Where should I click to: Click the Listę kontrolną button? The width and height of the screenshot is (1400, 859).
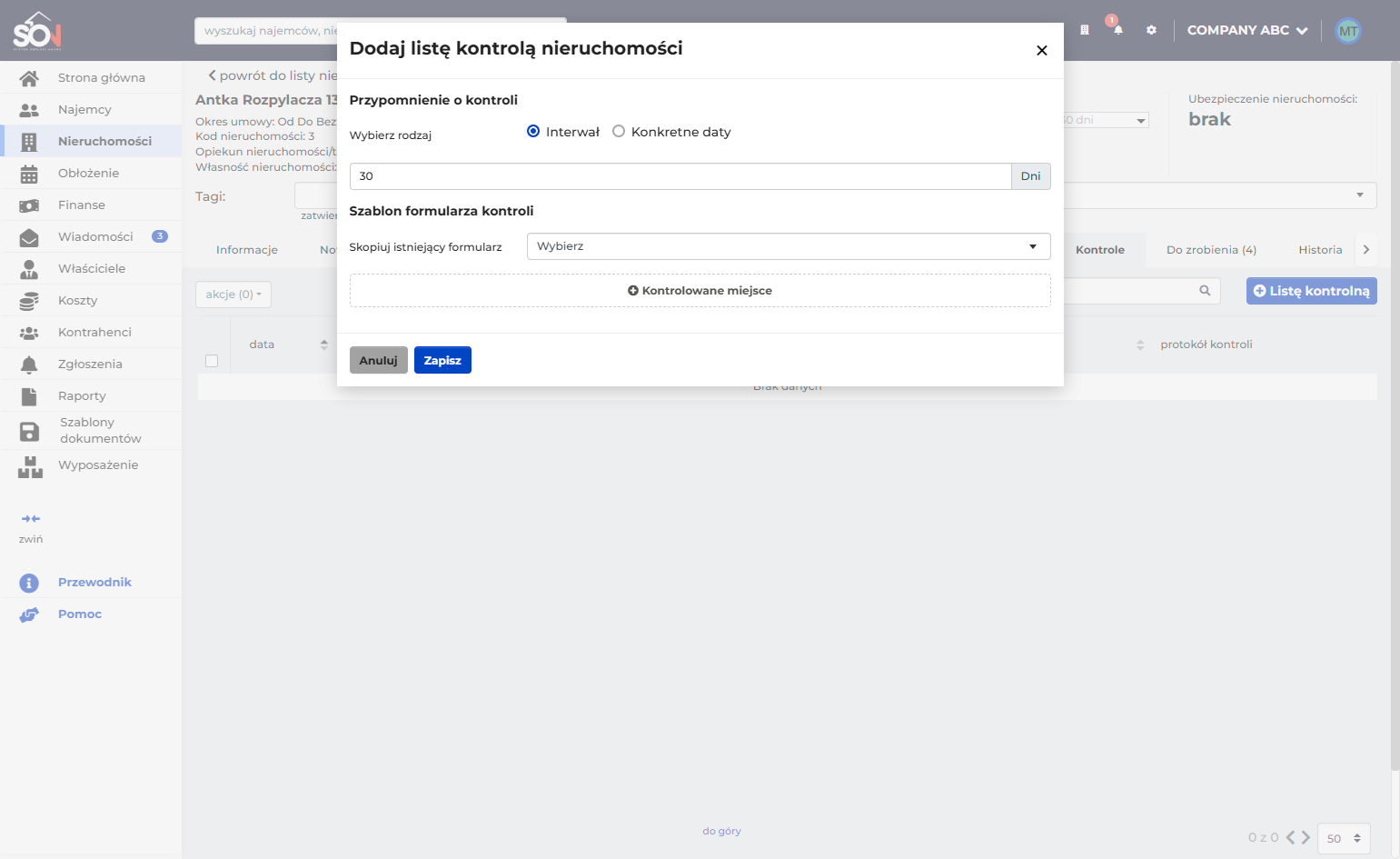coord(1311,291)
